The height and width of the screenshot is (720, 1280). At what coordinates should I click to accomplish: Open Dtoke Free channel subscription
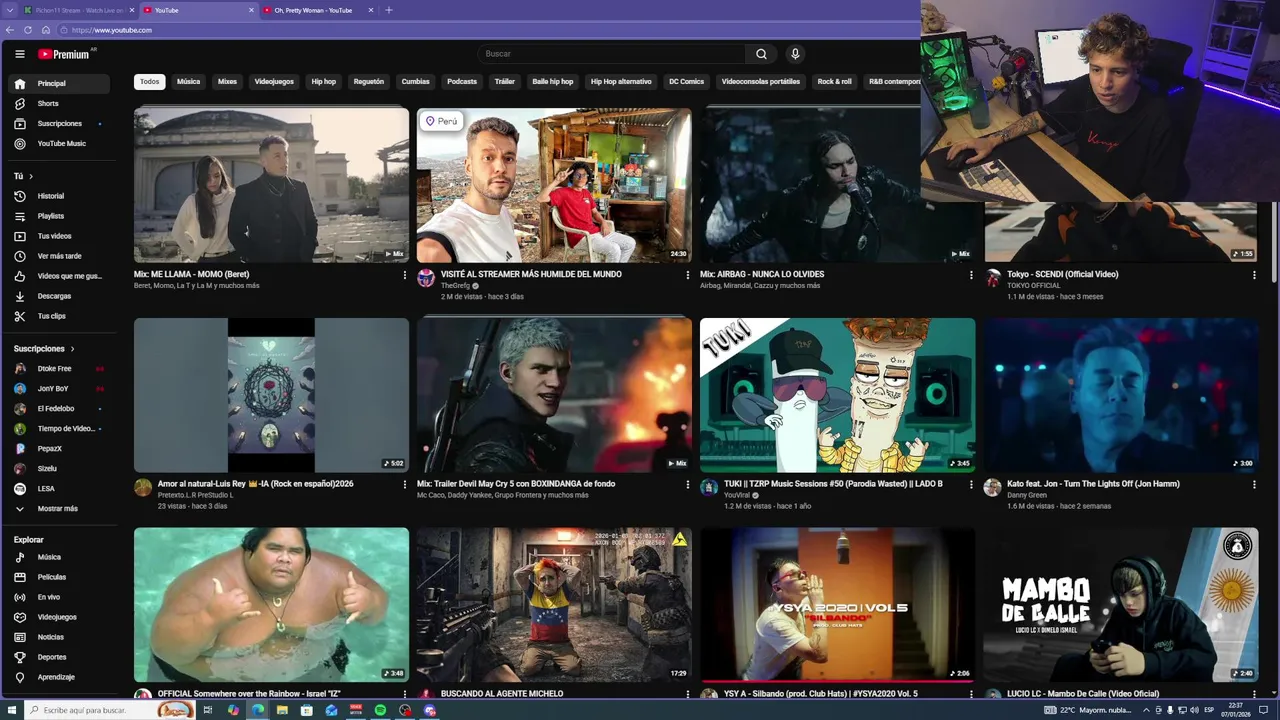coord(60,369)
